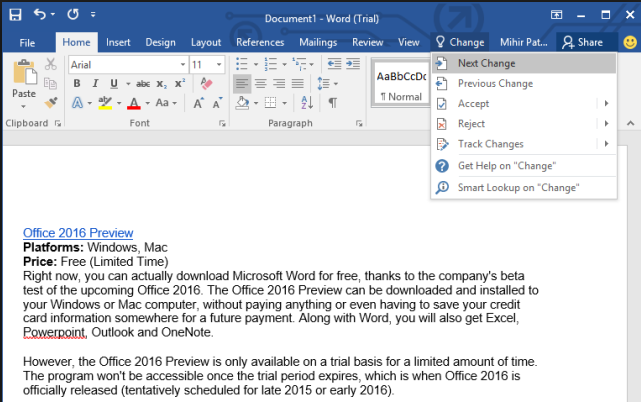Image resolution: width=641 pixels, height=402 pixels.
Task: Open the Paragraph dialog launcher
Action: 359,124
